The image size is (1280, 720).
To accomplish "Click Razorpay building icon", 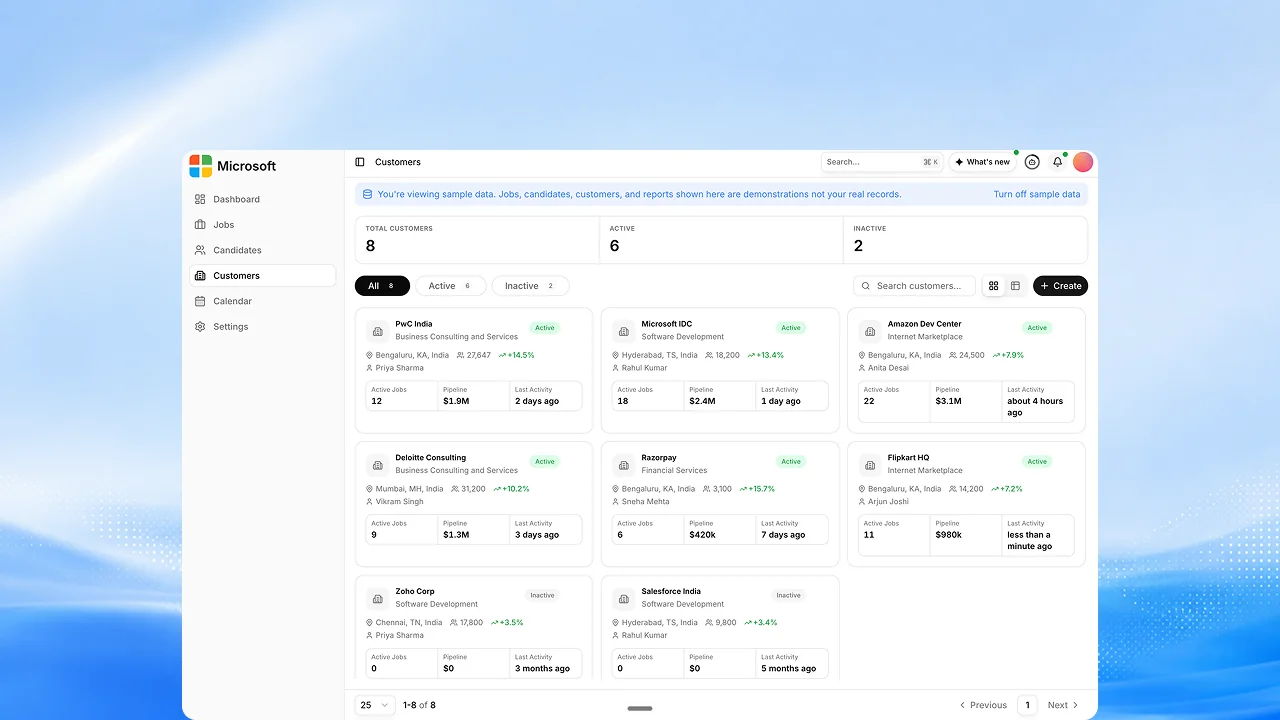I will pos(624,465).
